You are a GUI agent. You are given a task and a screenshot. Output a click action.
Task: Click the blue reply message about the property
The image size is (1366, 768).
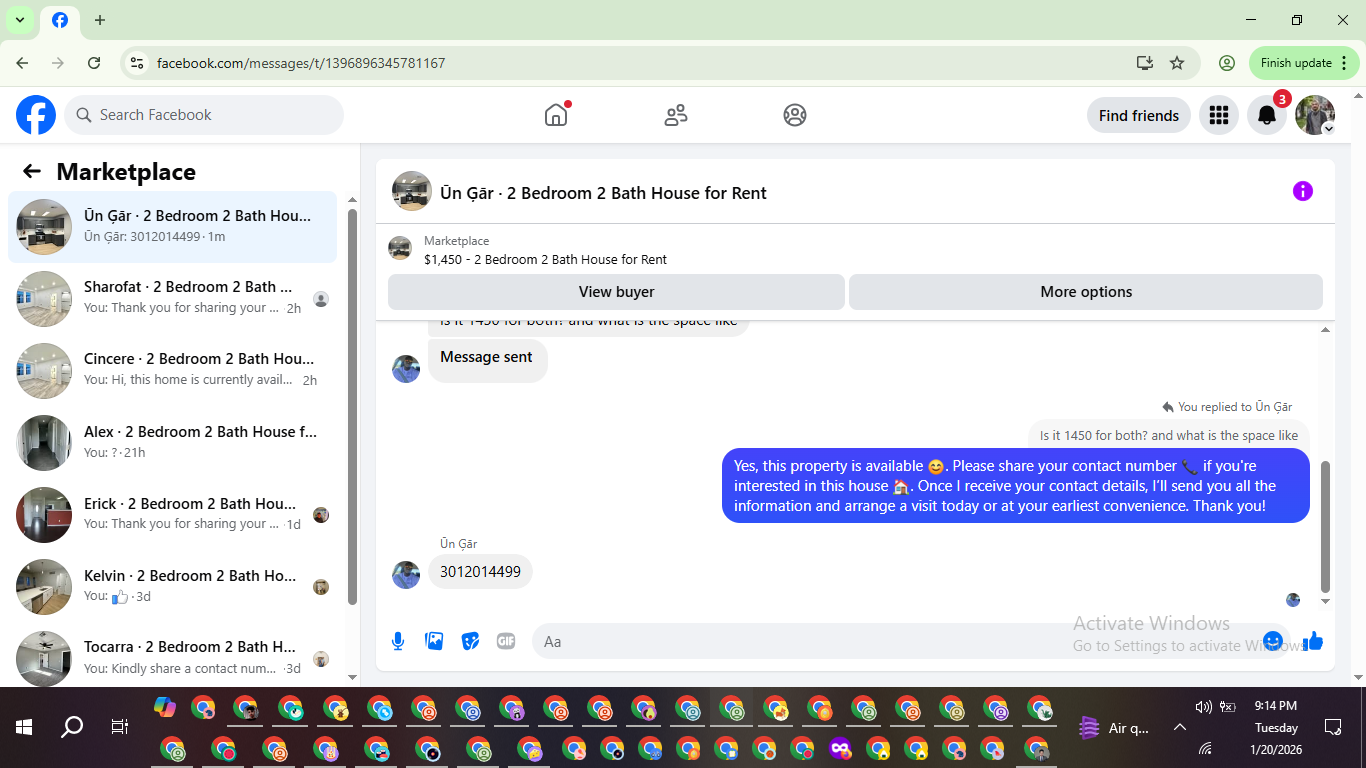tap(1016, 485)
